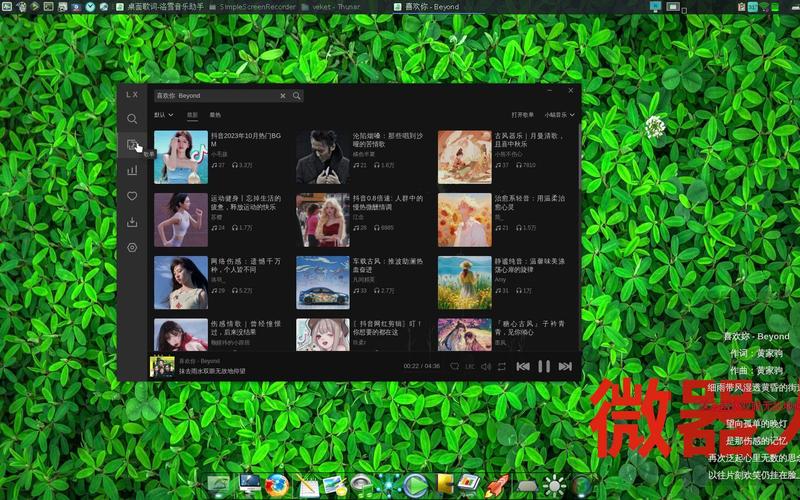Open the leaderboard chart sidebar icon
The width and height of the screenshot is (800, 500).
[x=132, y=170]
